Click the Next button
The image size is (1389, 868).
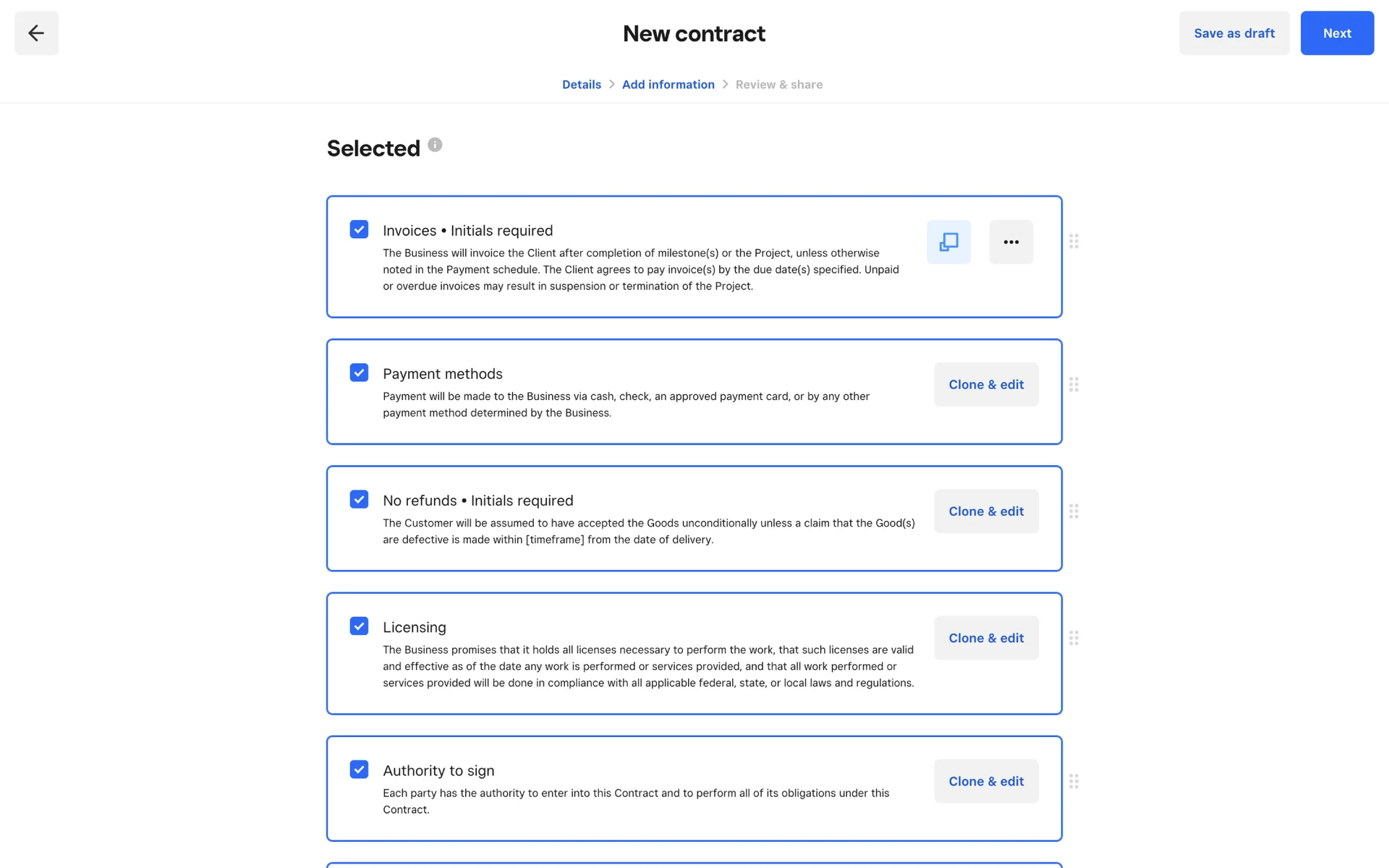pos(1336,33)
